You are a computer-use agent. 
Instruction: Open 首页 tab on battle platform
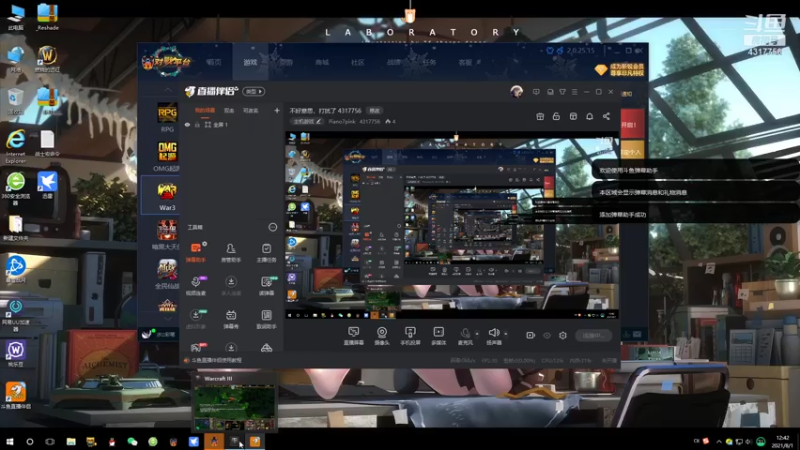coord(214,62)
